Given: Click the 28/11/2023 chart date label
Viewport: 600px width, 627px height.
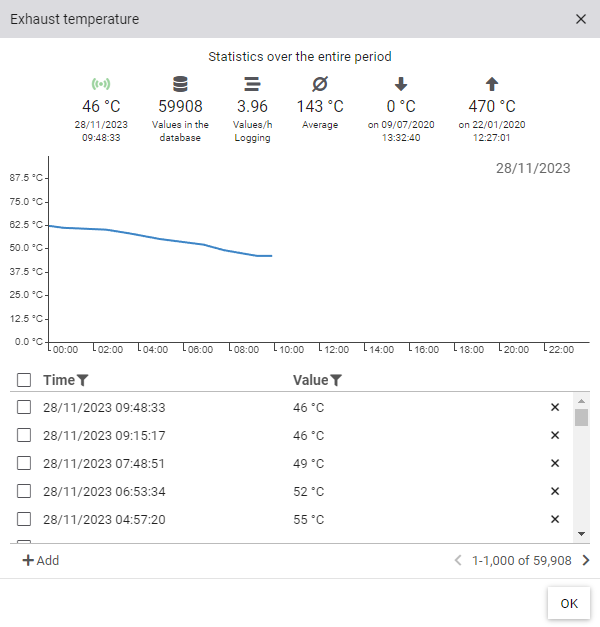Looking at the screenshot, I should coord(533,168).
